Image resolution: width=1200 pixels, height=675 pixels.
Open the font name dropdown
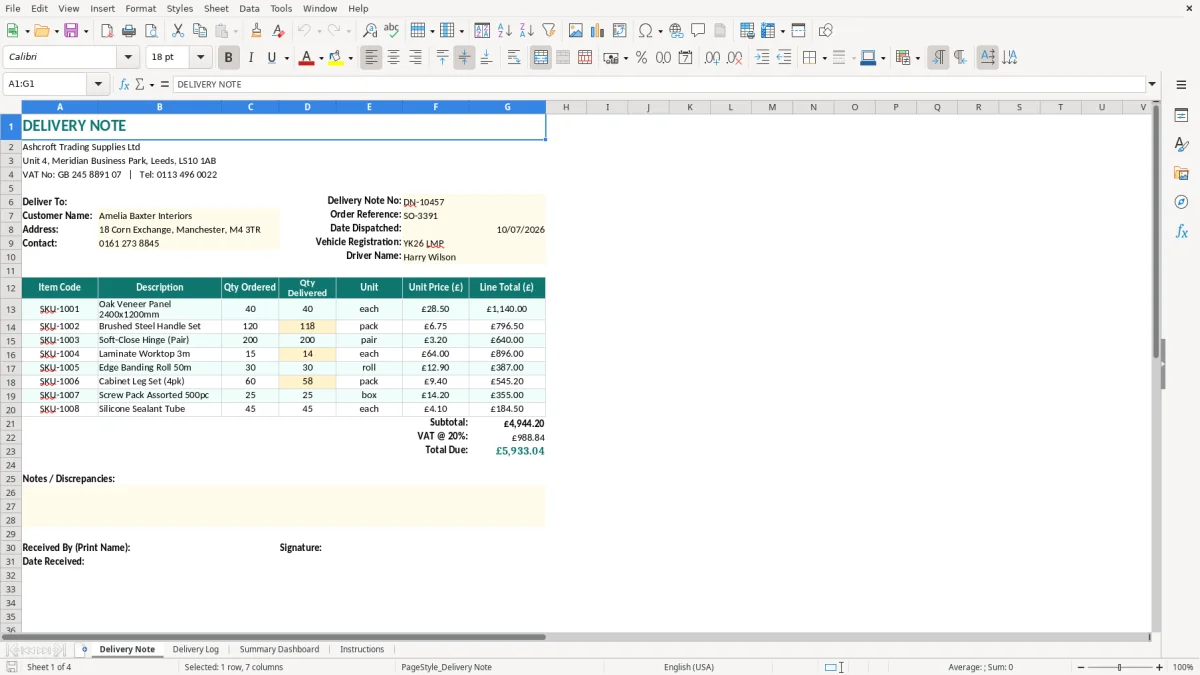[x=128, y=58]
